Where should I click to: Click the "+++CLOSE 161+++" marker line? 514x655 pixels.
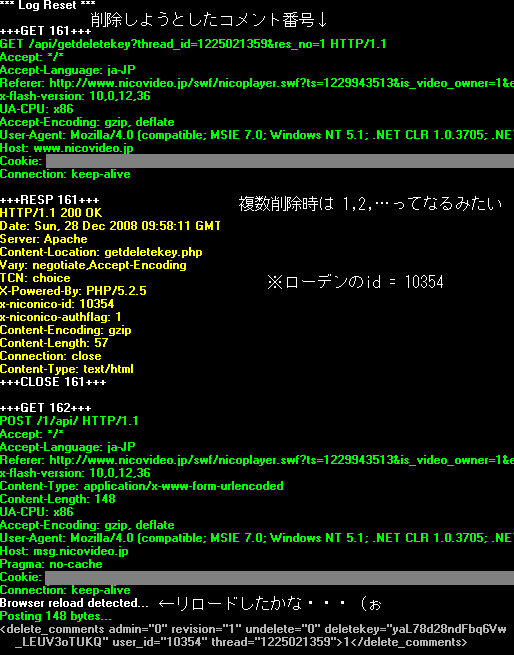click(53, 382)
